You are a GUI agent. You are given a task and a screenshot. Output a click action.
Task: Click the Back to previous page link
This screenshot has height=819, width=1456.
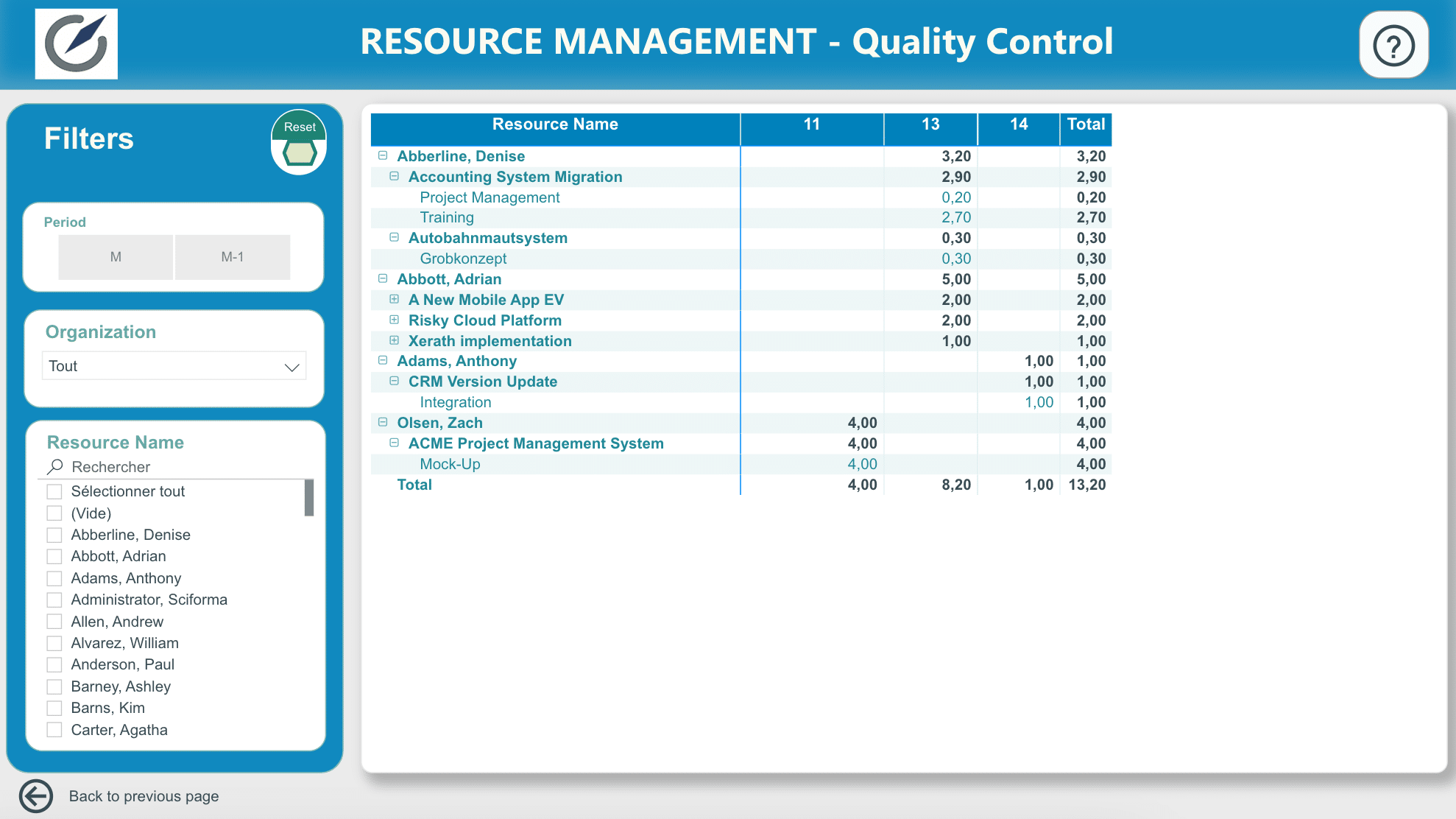(144, 796)
